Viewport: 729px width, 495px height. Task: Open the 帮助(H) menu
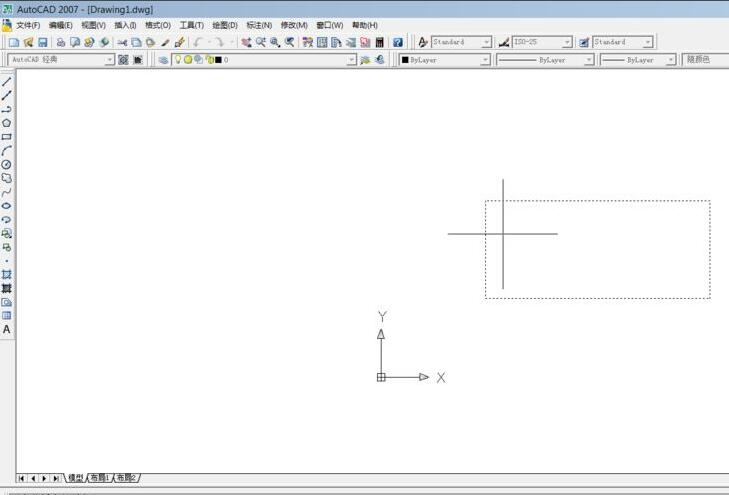click(365, 25)
